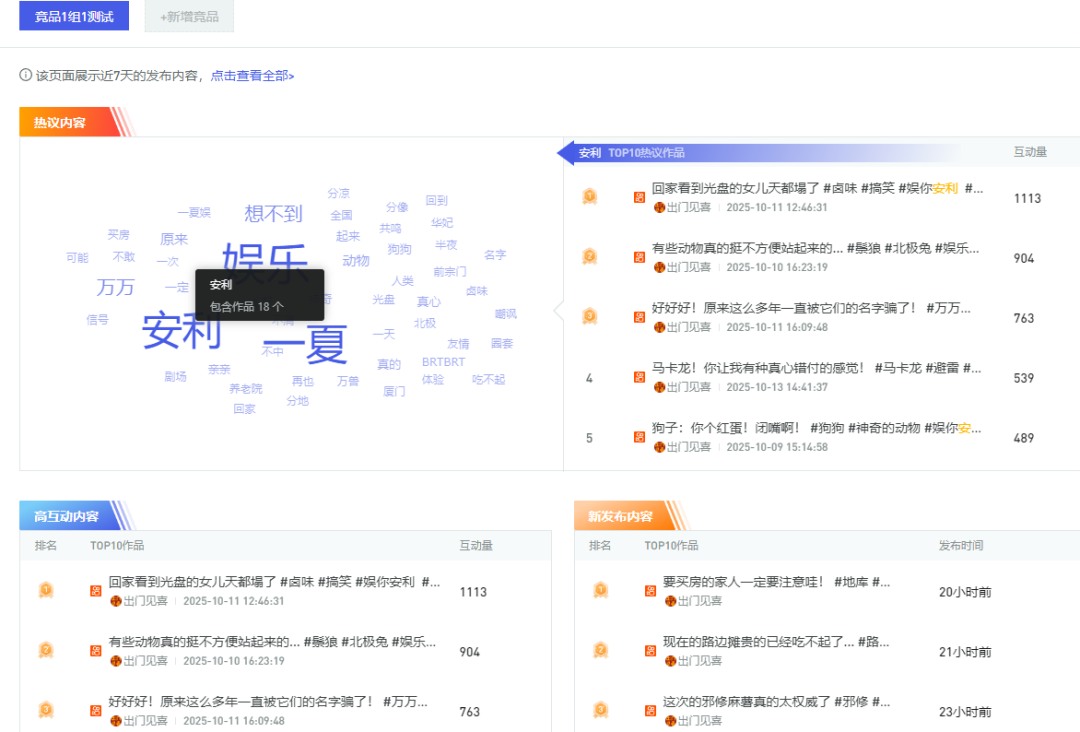Click the gold rank-1 medal in 新发布内容 list
The image size is (1080, 732).
click(x=600, y=591)
